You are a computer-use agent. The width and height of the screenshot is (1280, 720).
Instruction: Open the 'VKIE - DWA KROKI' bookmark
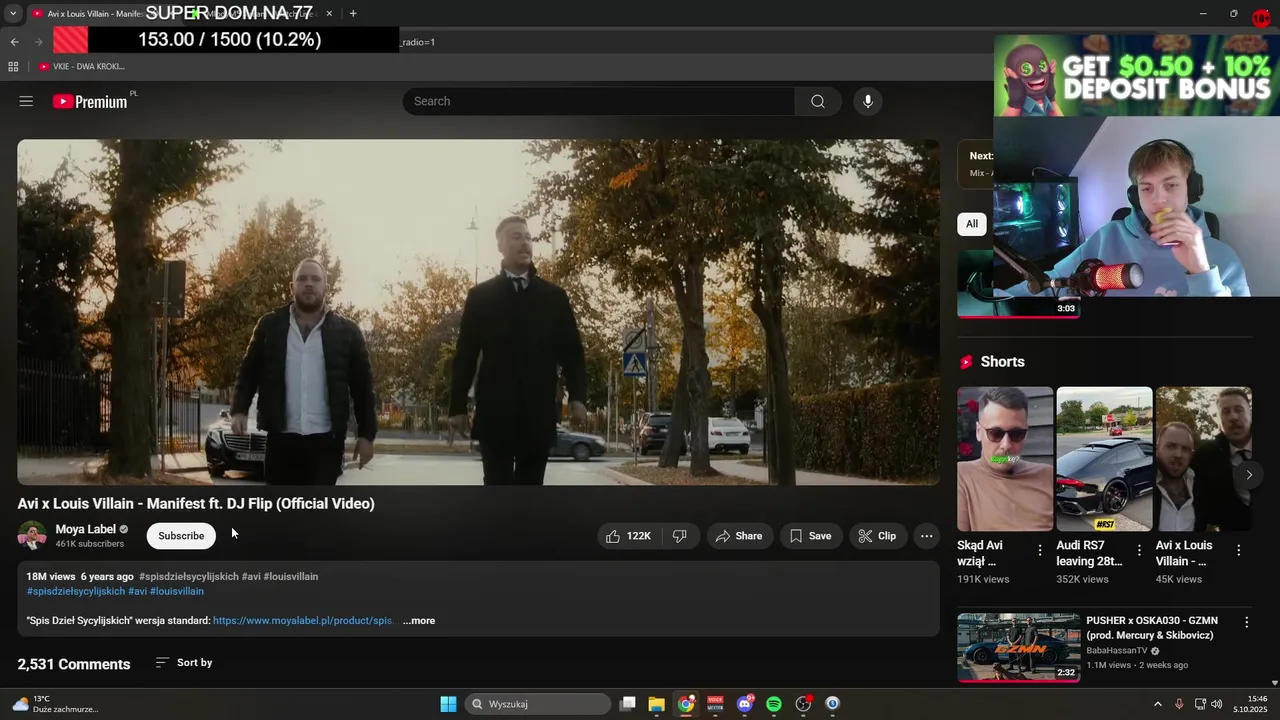pos(82,66)
